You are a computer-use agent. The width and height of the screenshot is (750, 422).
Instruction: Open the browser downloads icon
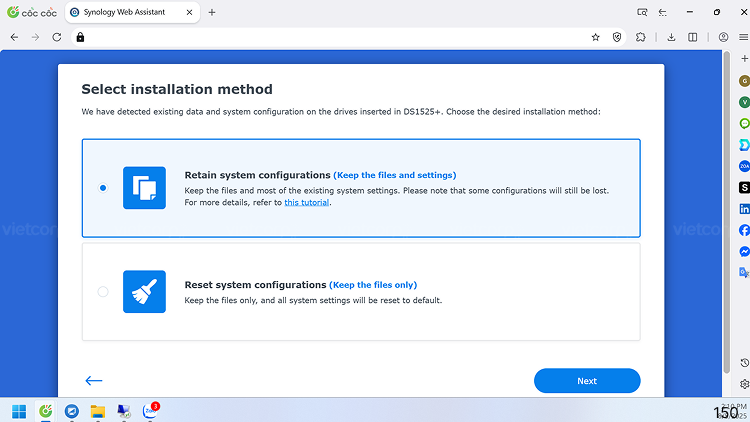[670, 37]
